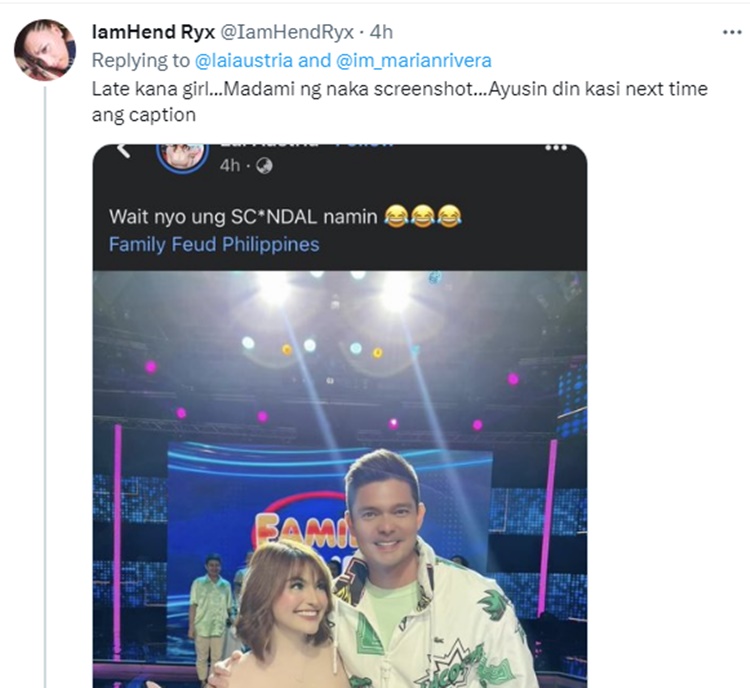The height and width of the screenshot is (688, 750).
Task: Click the IamHend Ryx display name
Action: point(152,32)
